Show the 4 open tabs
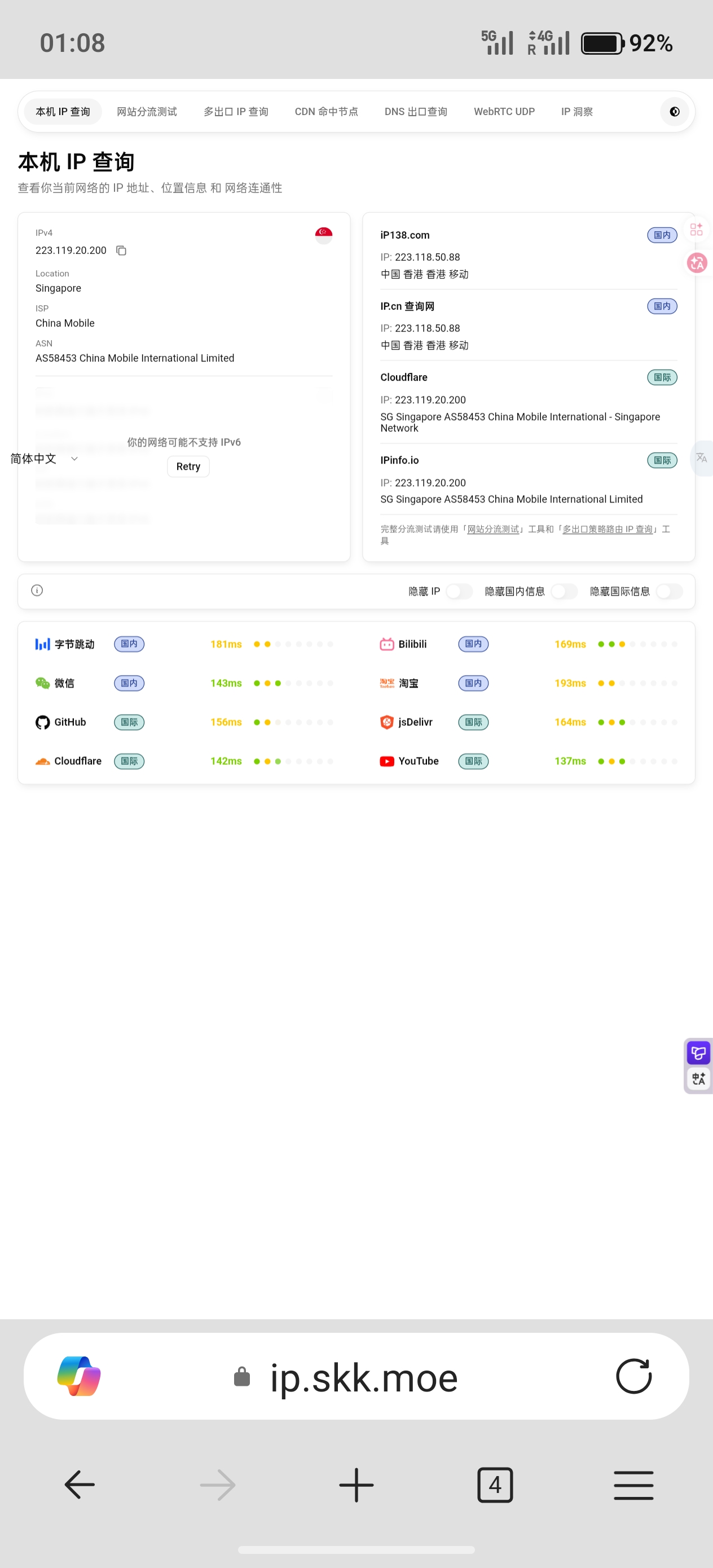 495,1485
